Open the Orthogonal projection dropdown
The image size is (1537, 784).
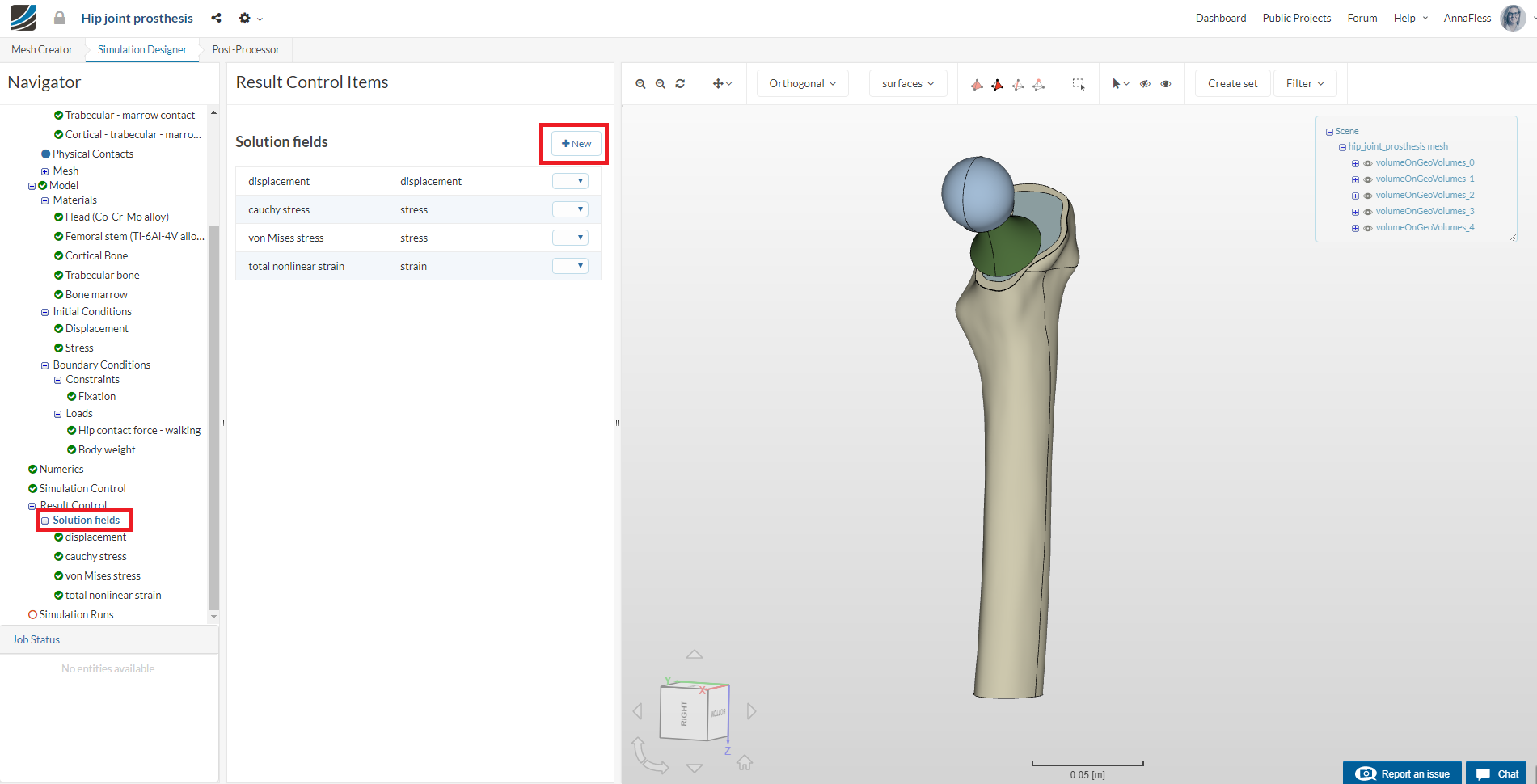point(802,83)
